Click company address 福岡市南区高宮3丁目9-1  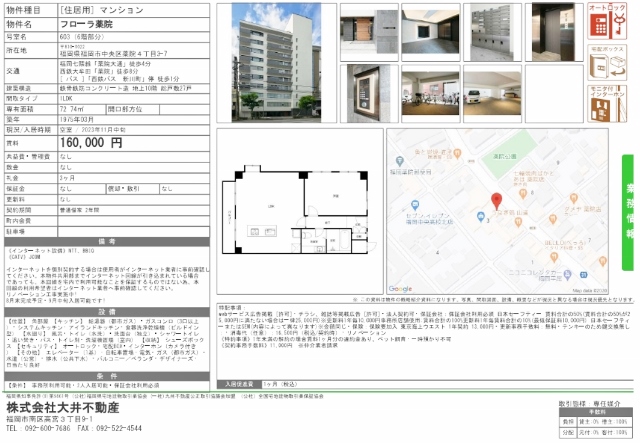49,419
